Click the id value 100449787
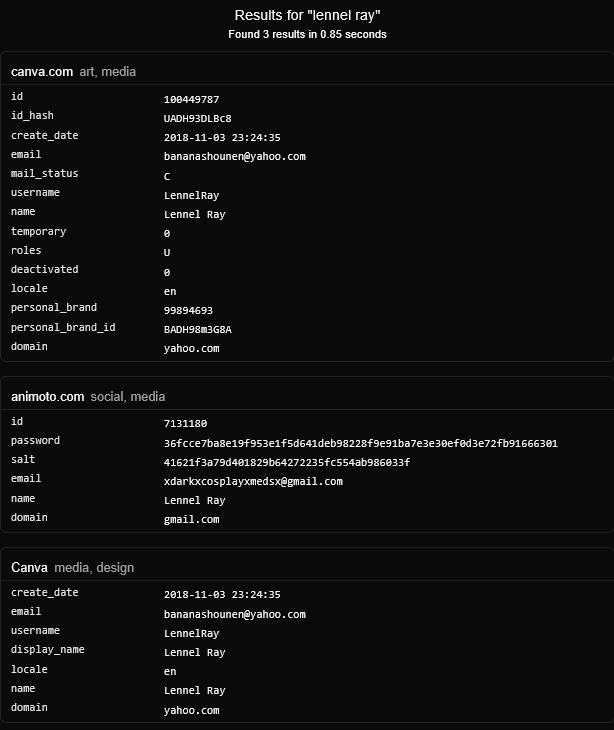 point(191,99)
